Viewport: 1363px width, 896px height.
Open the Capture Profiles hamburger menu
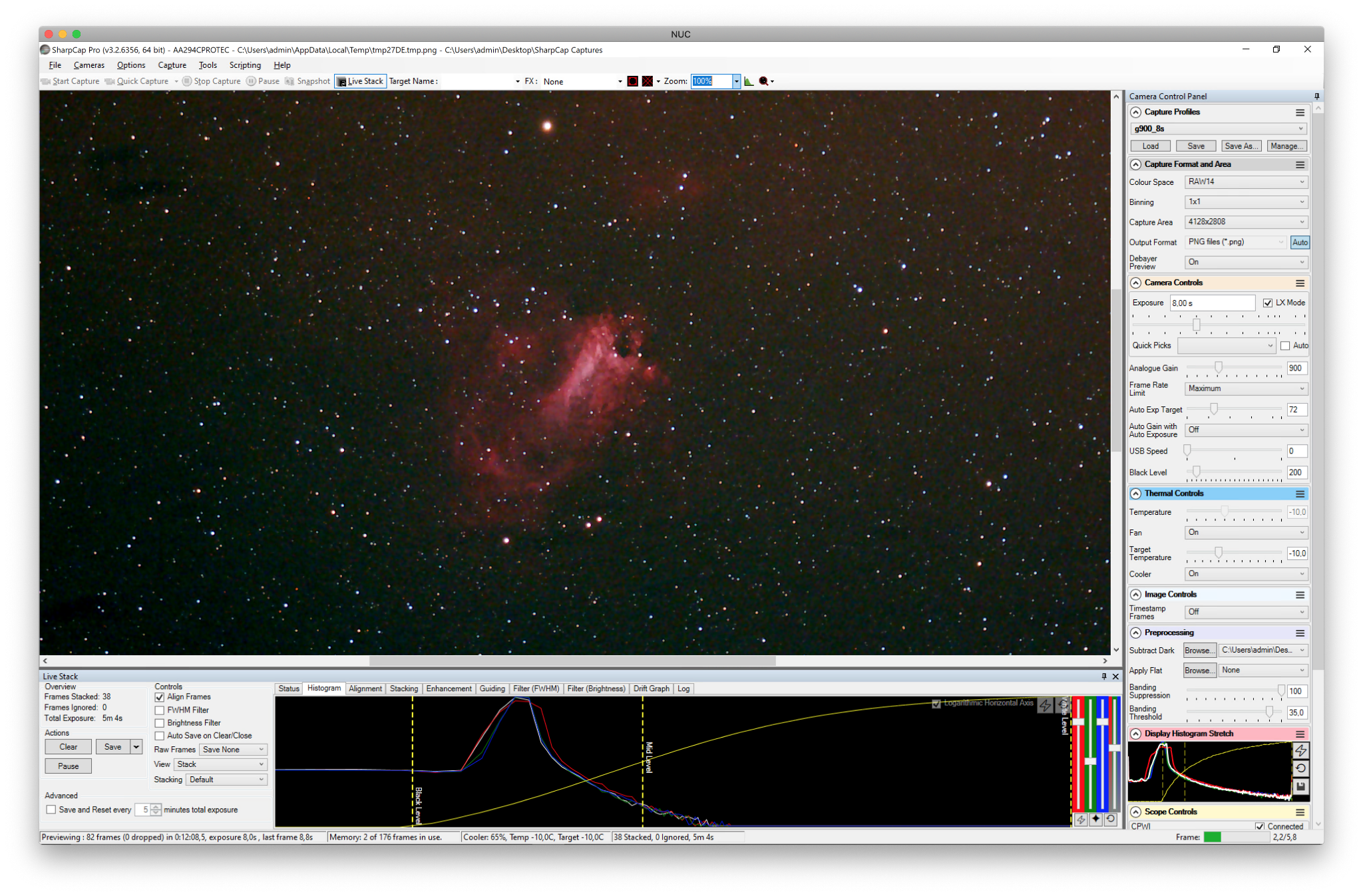[x=1300, y=112]
